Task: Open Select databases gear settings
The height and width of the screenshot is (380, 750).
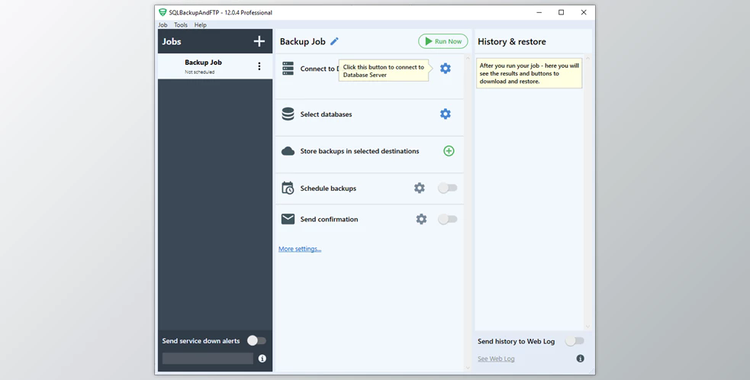Action: pyautogui.click(x=445, y=114)
